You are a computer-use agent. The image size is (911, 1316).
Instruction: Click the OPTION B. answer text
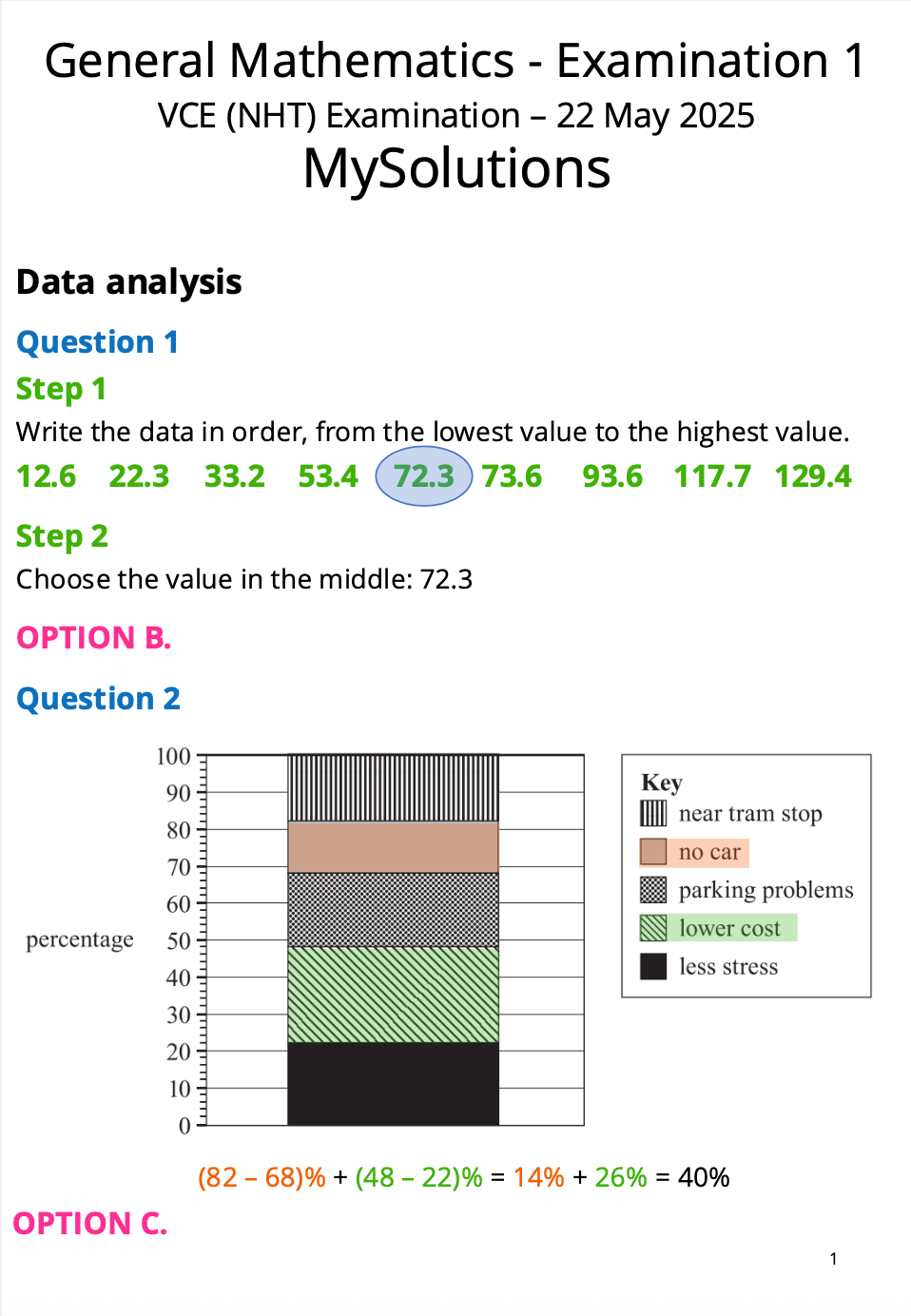pos(94,637)
